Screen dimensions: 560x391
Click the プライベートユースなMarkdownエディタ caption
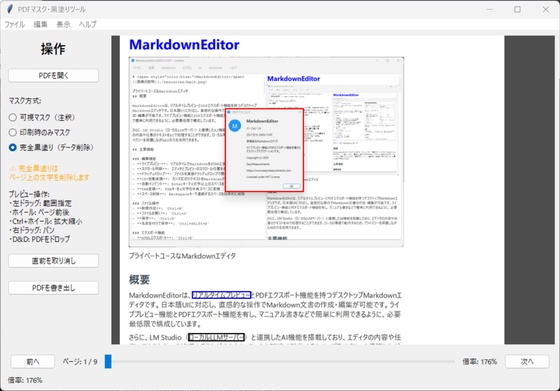tap(182, 256)
